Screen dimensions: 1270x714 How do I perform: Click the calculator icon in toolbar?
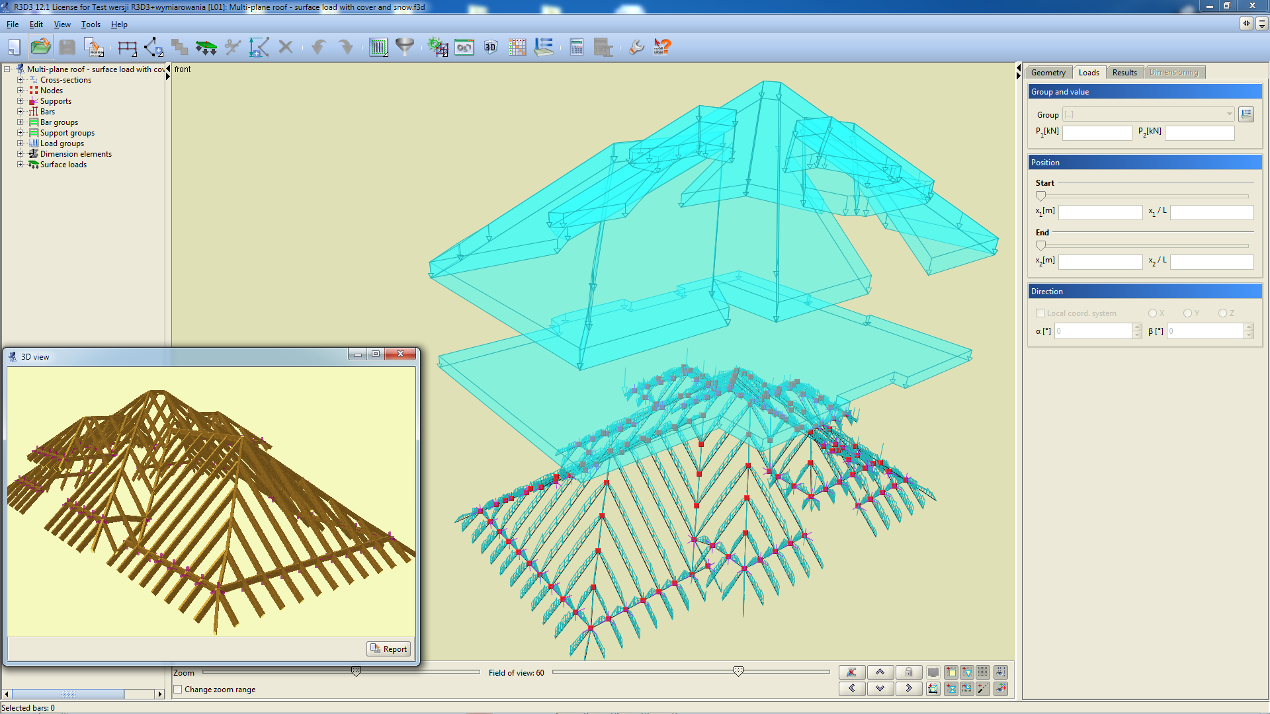click(577, 47)
